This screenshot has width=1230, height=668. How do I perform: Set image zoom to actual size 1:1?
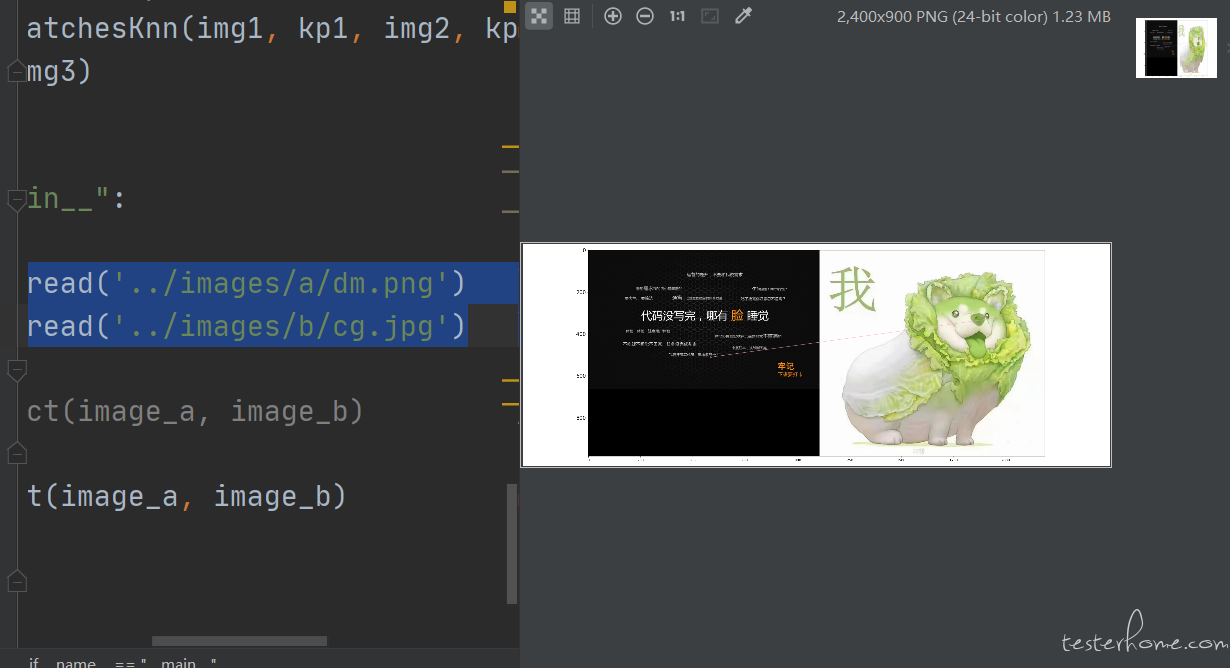[677, 16]
